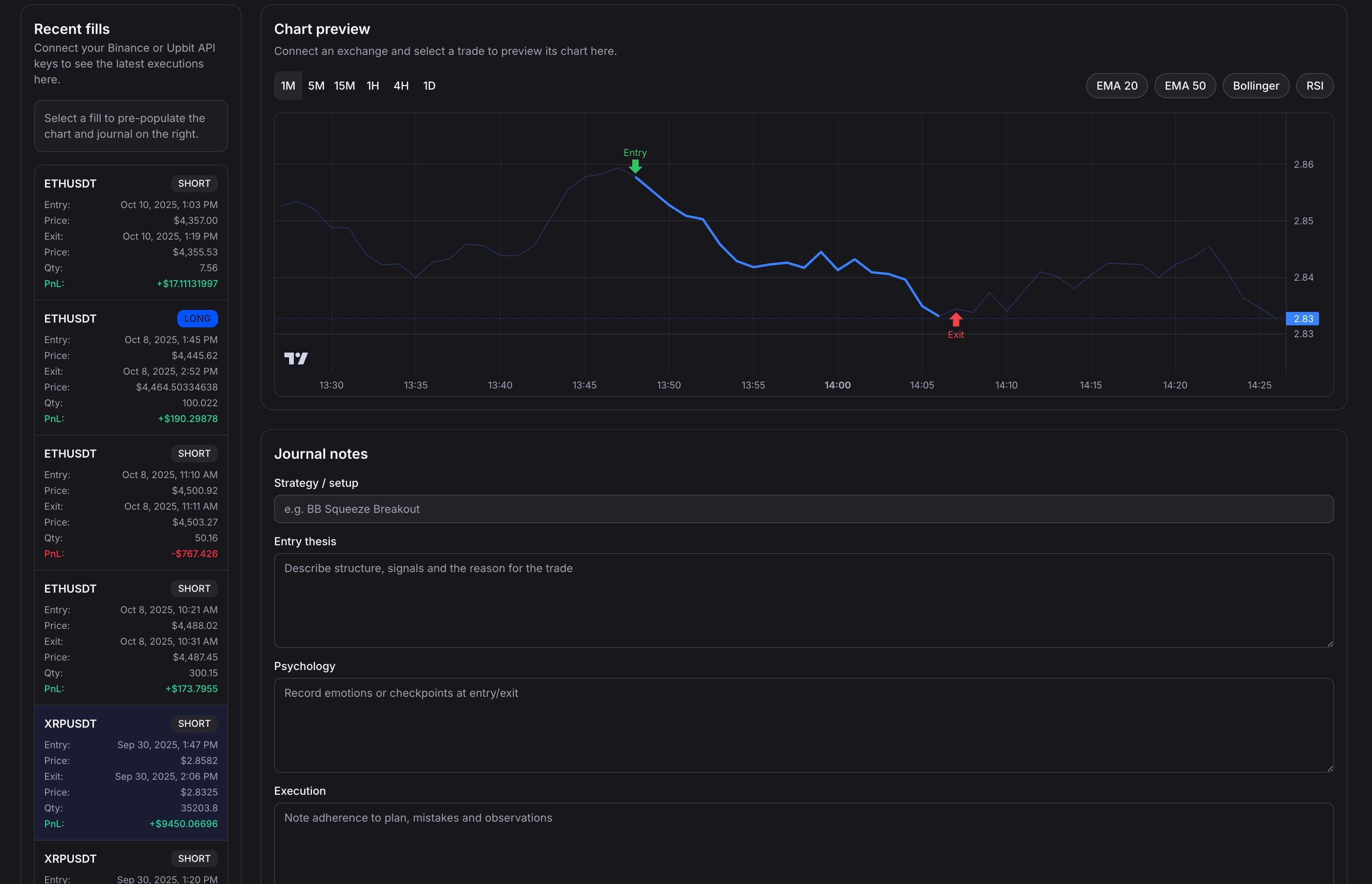This screenshot has height=884, width=1372.
Task: Click the SHORT badge on the first ETHUSDT fill
Action: [x=194, y=183]
